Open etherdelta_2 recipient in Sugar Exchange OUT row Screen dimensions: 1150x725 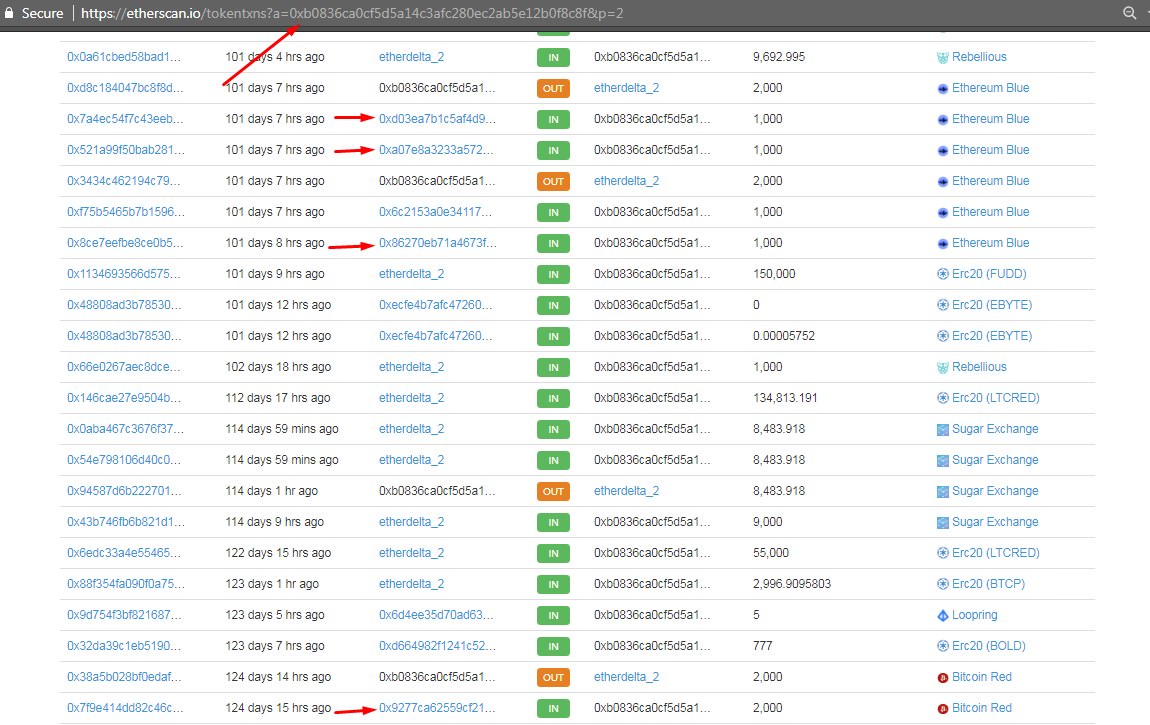coord(626,491)
